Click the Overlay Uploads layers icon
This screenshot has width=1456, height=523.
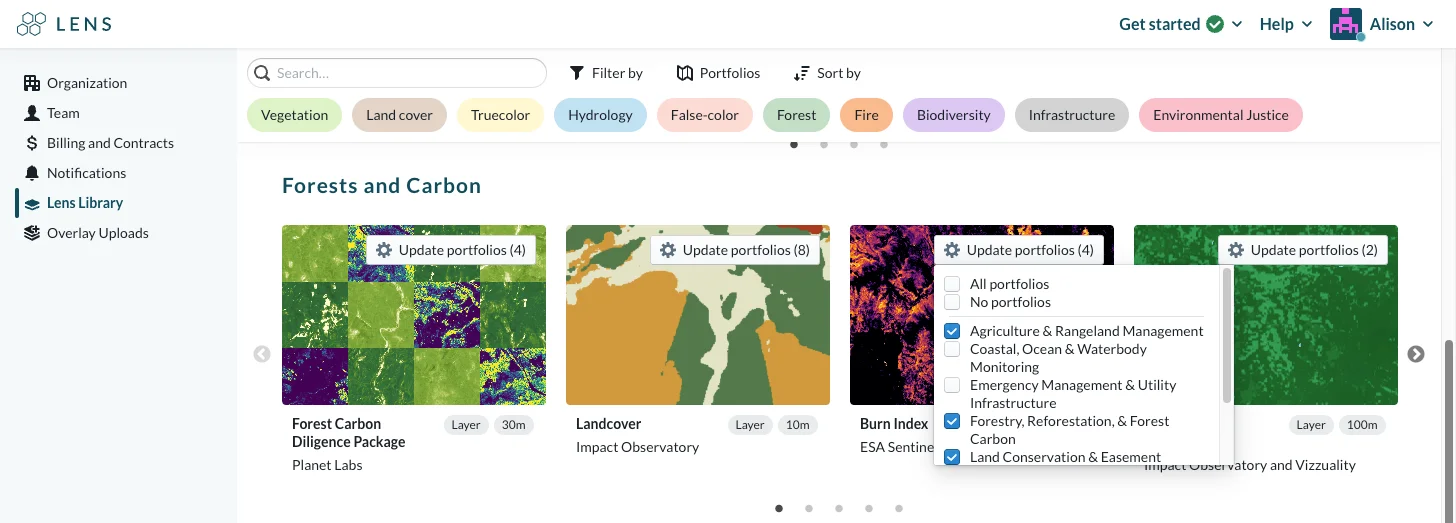[32, 233]
